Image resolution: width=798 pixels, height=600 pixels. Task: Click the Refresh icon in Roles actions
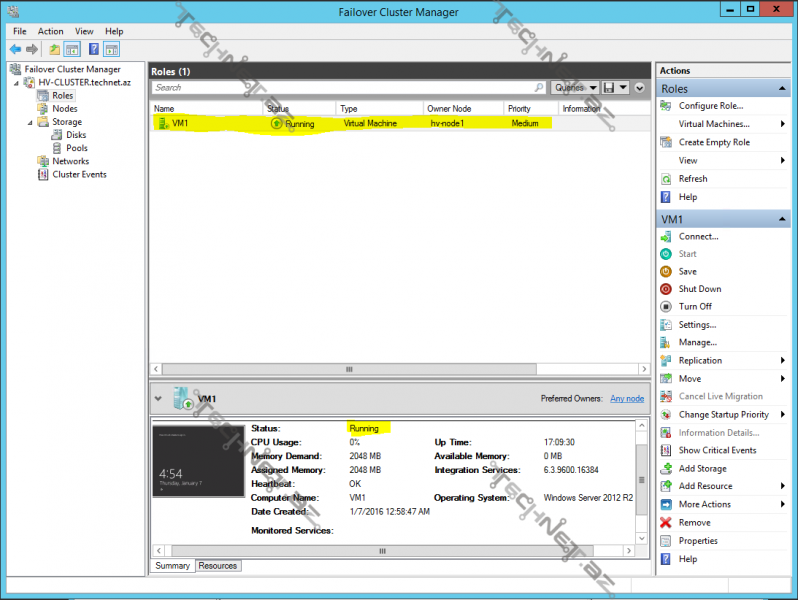(666, 179)
